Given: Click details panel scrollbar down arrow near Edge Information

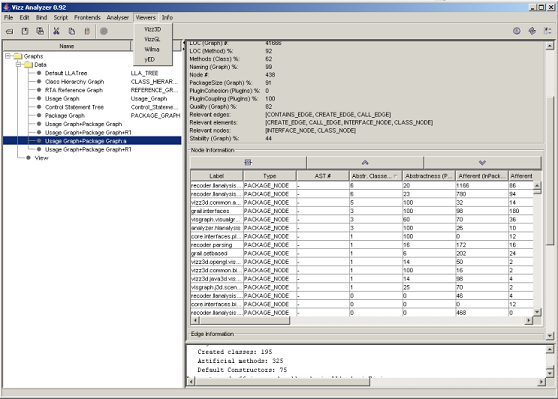Looking at the screenshot, I should point(549,335).
